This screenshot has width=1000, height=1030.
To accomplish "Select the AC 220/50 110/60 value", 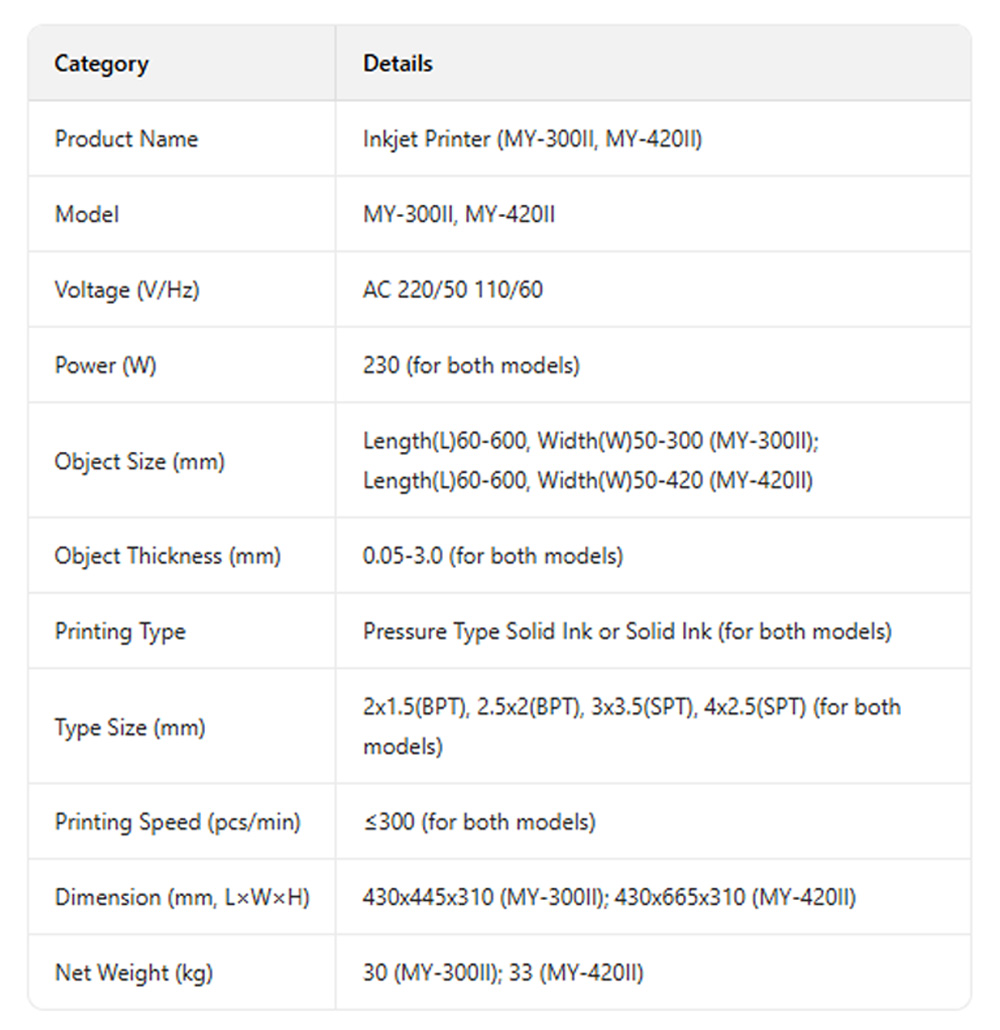I will (x=453, y=290).
